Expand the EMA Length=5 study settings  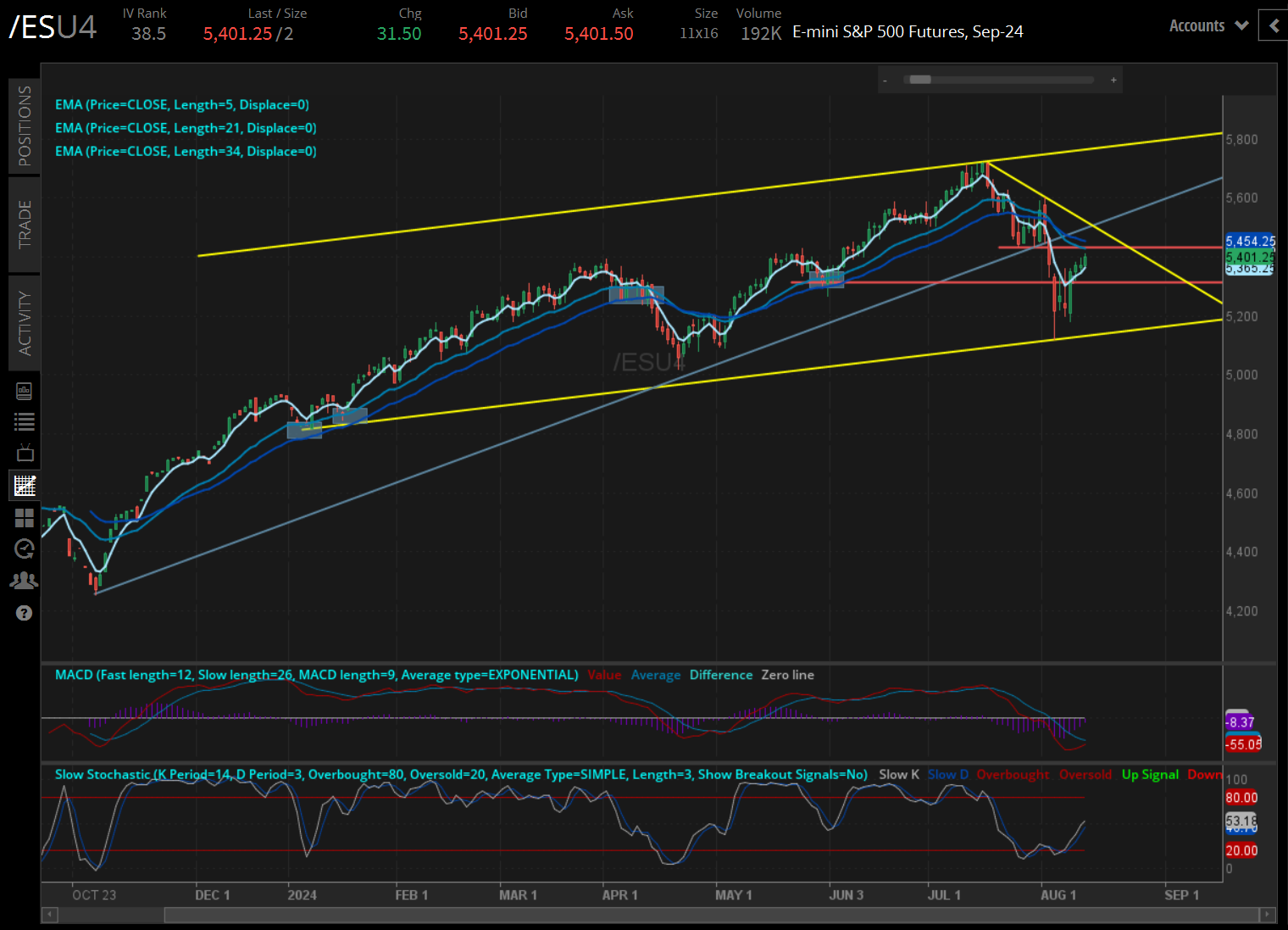tap(182, 104)
